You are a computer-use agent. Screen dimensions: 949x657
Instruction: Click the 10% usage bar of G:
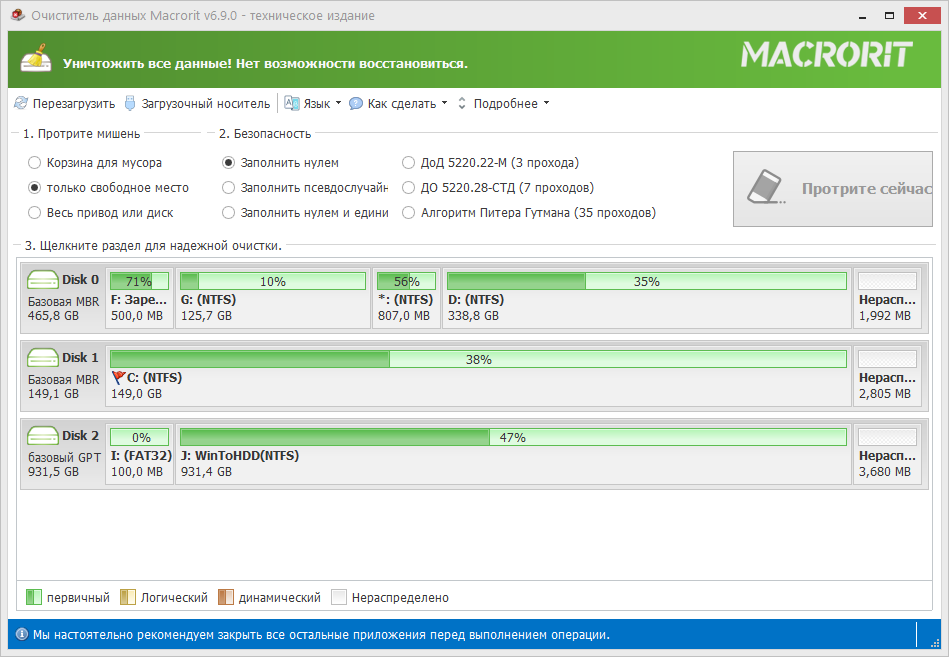click(273, 281)
